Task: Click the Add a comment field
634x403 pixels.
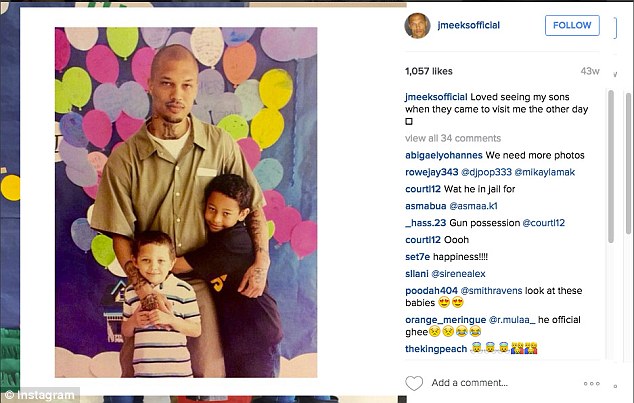Action: tap(469, 383)
